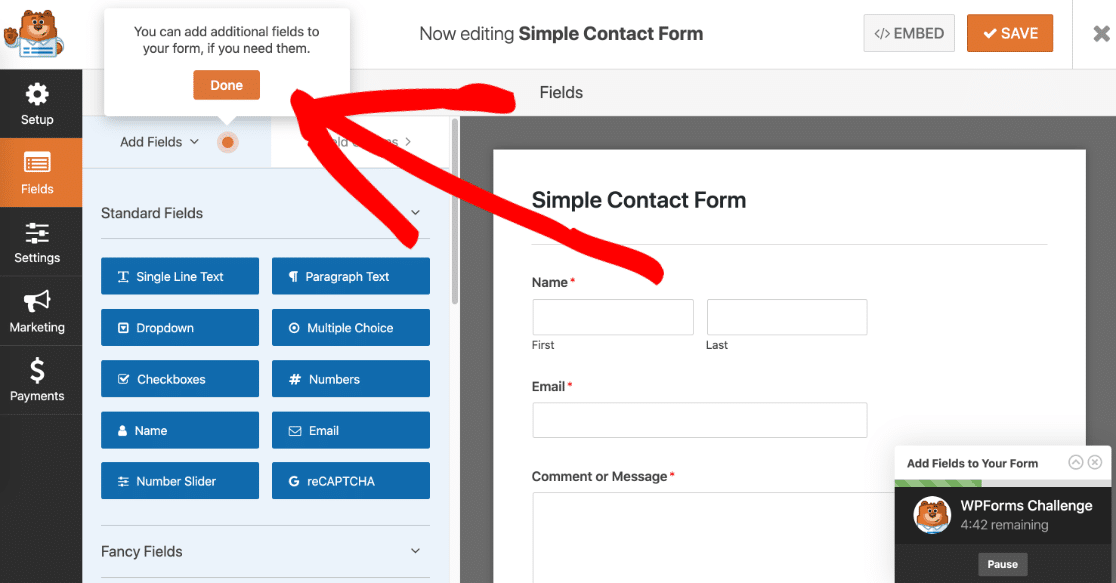
Task: Open the Embed form dialog
Action: click(909, 33)
